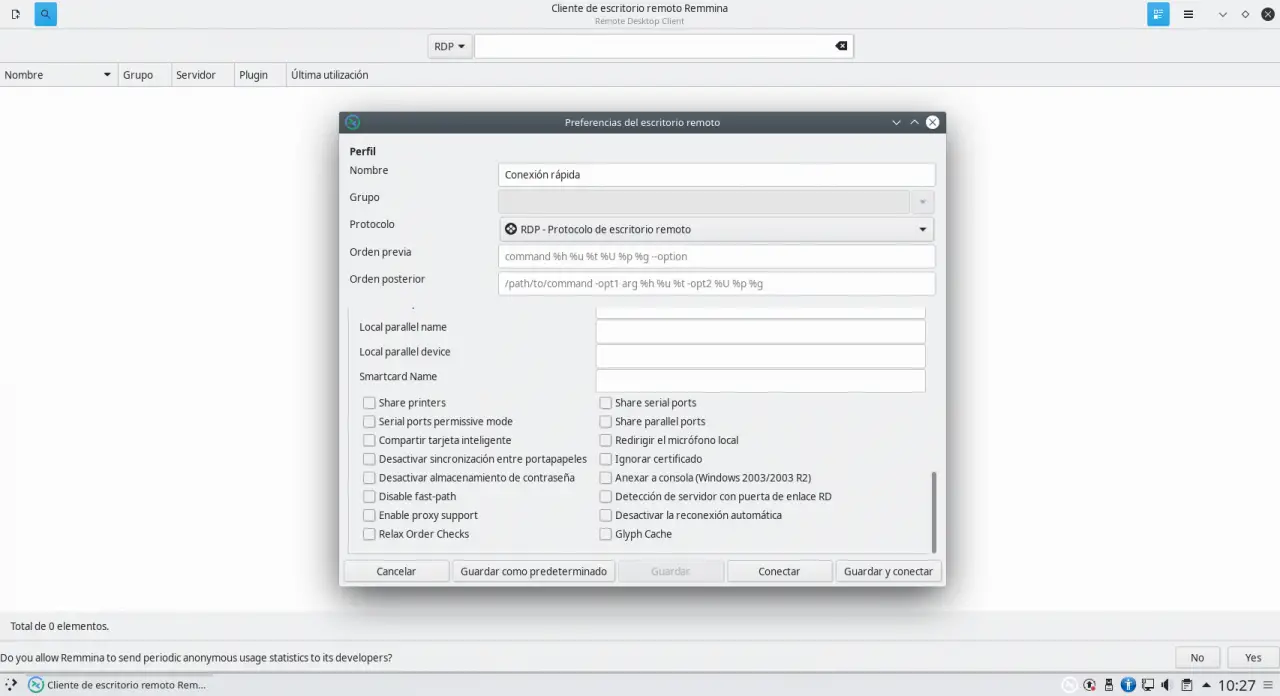Open the Protocolo combo box
1280x696 pixels.
716,229
